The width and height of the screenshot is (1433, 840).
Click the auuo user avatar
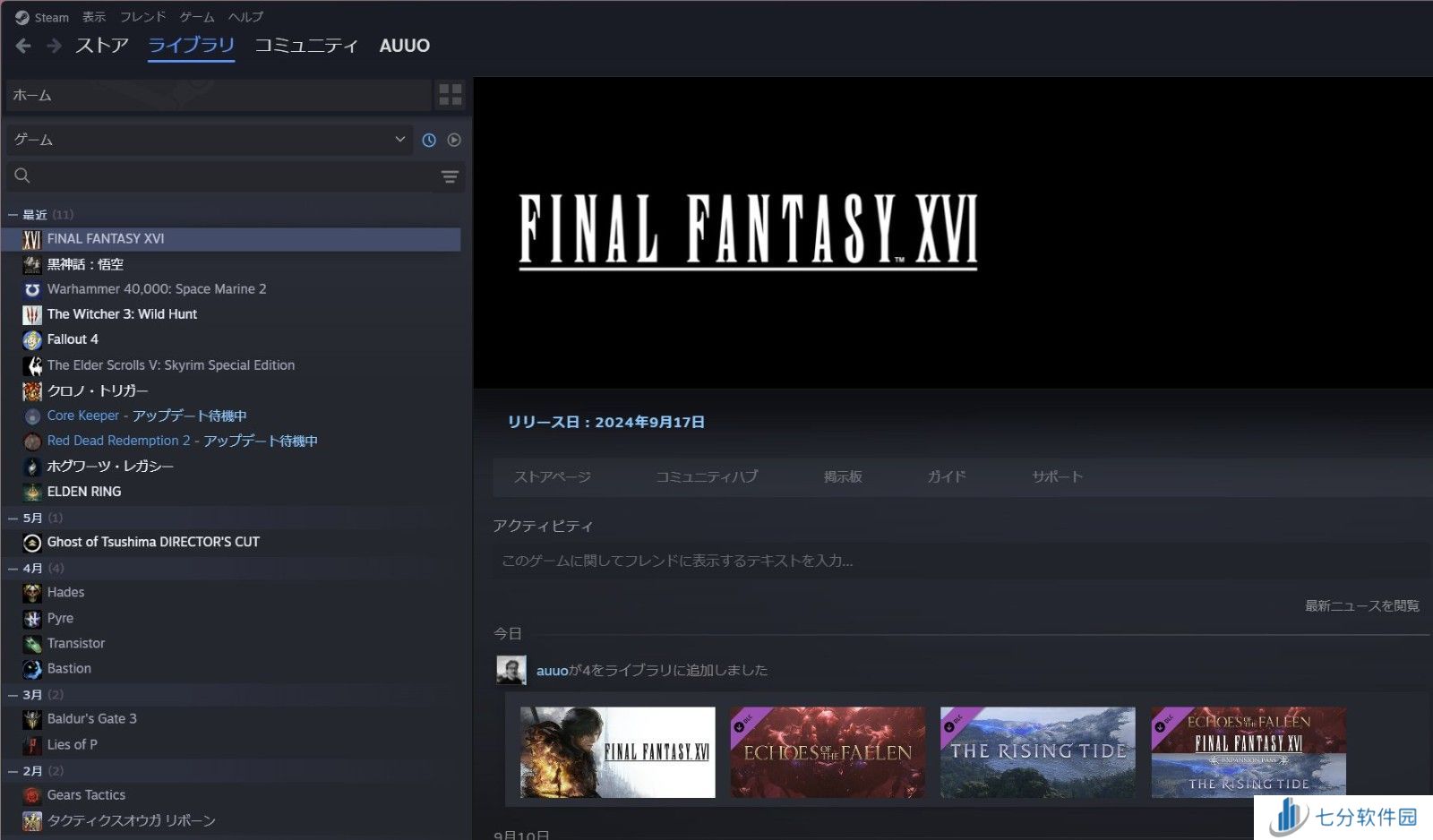point(511,670)
